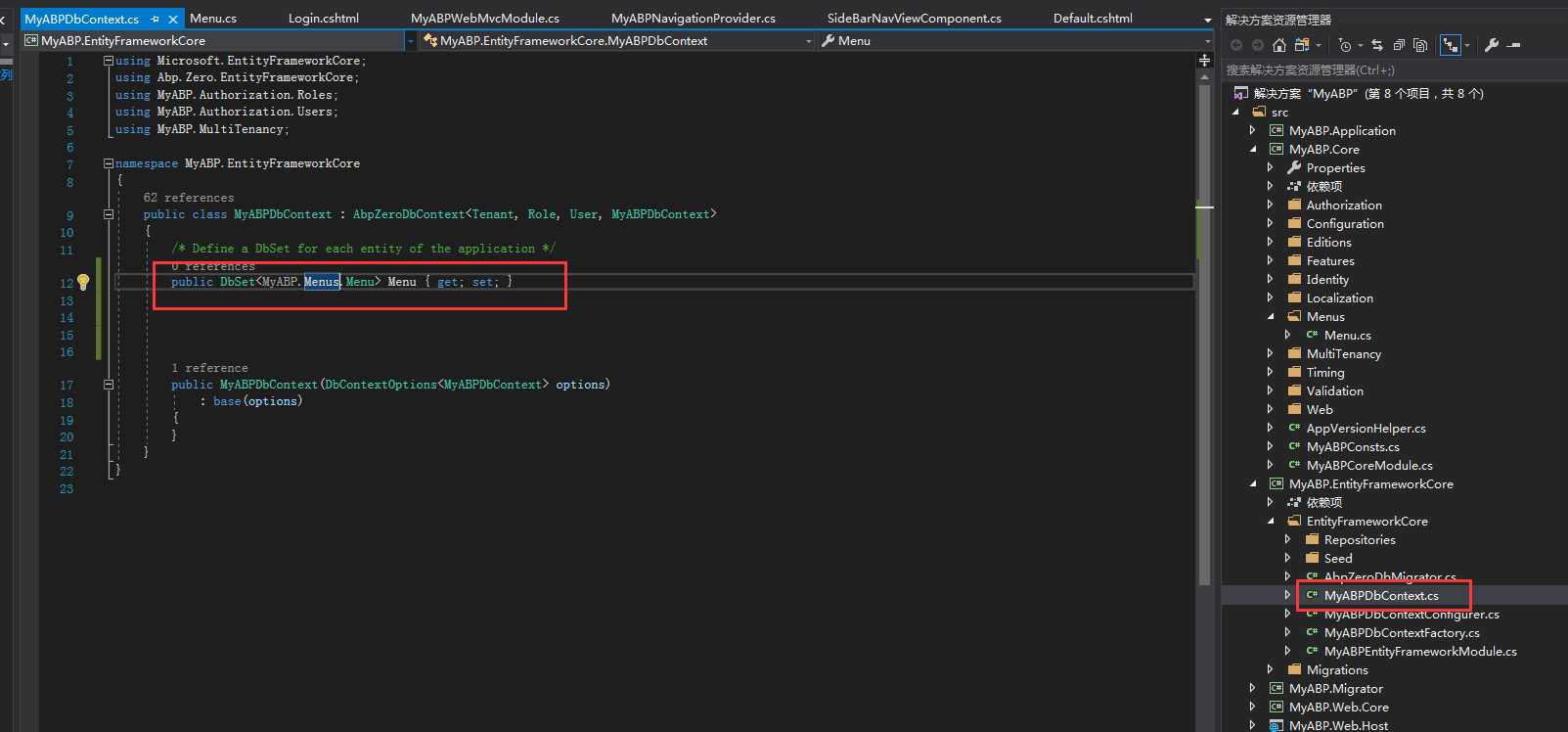This screenshot has height=732, width=1568.
Task: Switch to the MyABPWebMvcModule.cs tab
Action: (485, 18)
